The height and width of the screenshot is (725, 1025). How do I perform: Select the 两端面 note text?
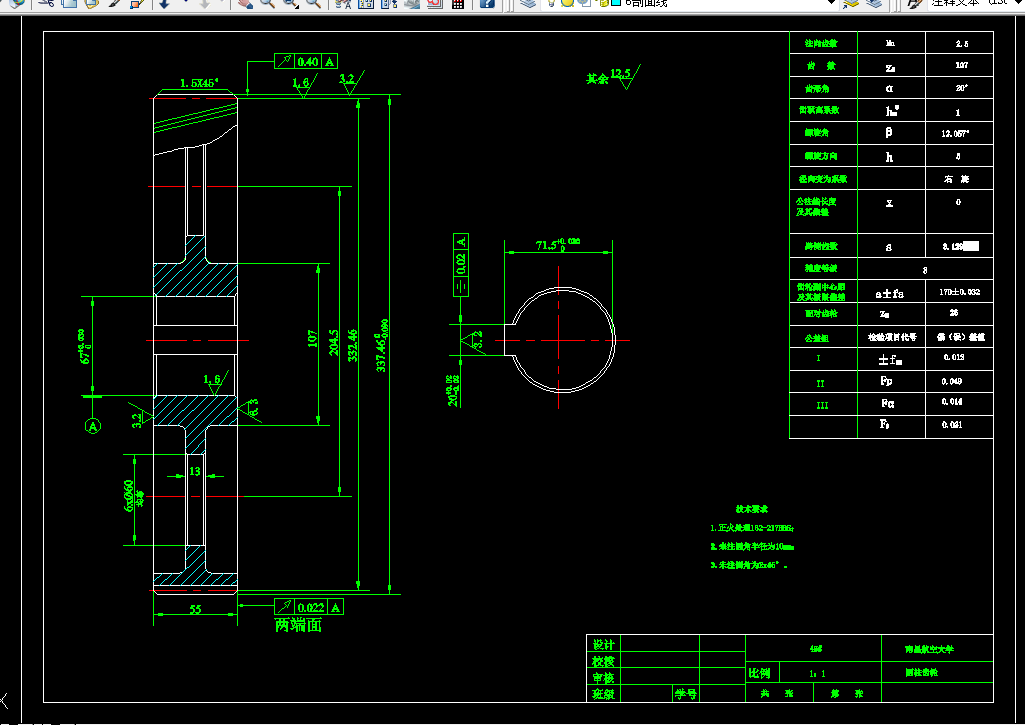click(x=299, y=625)
